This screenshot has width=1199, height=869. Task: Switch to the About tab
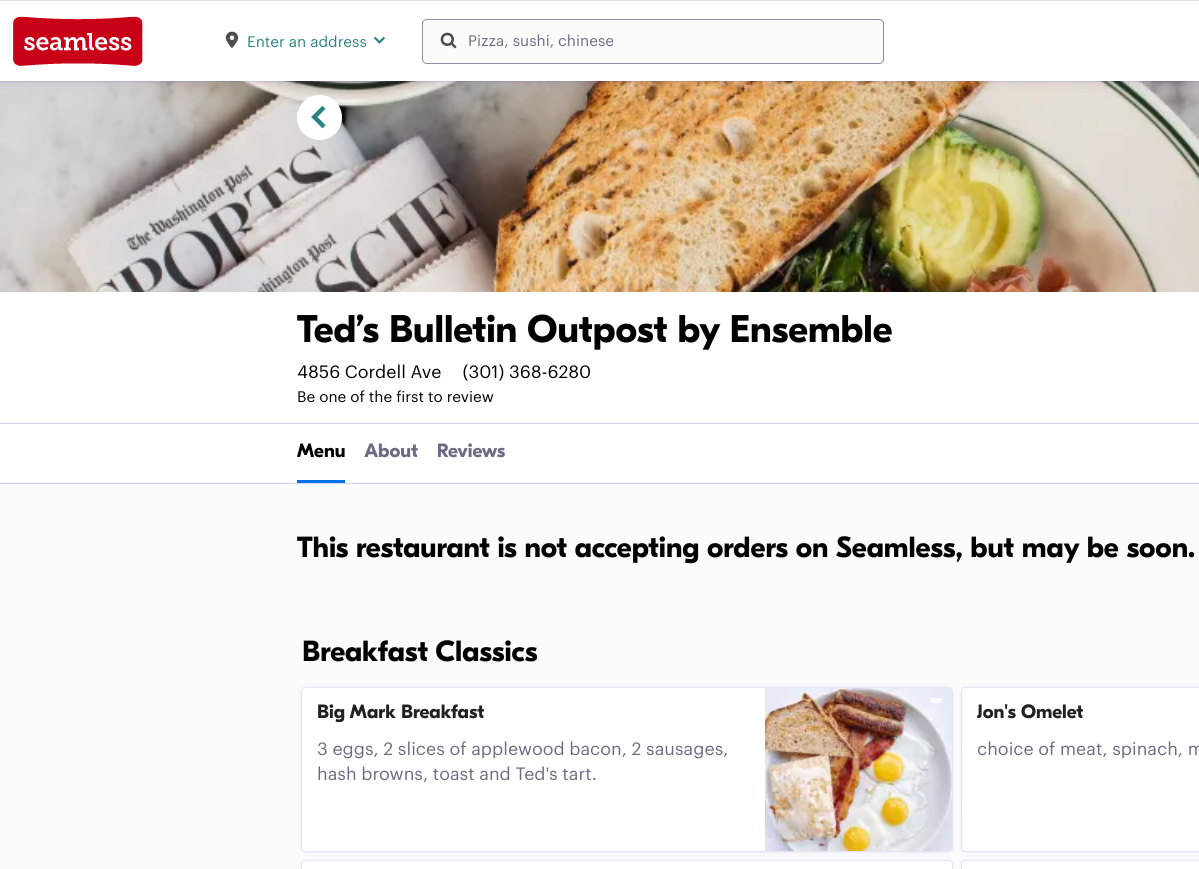tap(390, 451)
